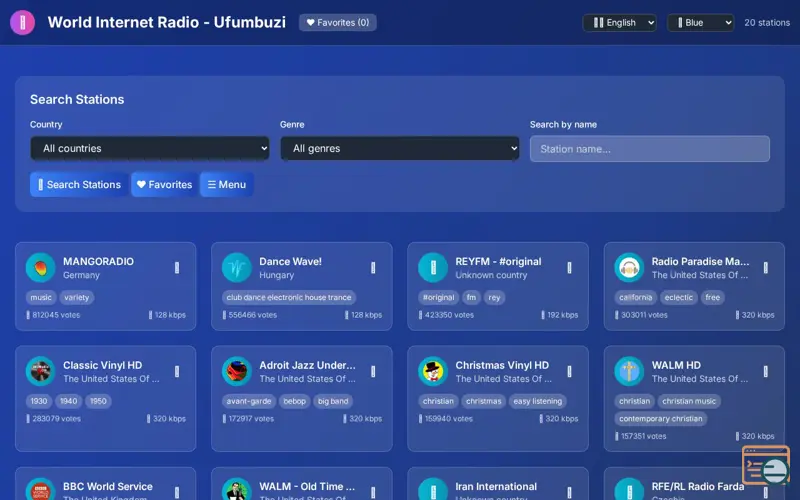
Task: Open the English language dropdown
Action: (x=619, y=22)
